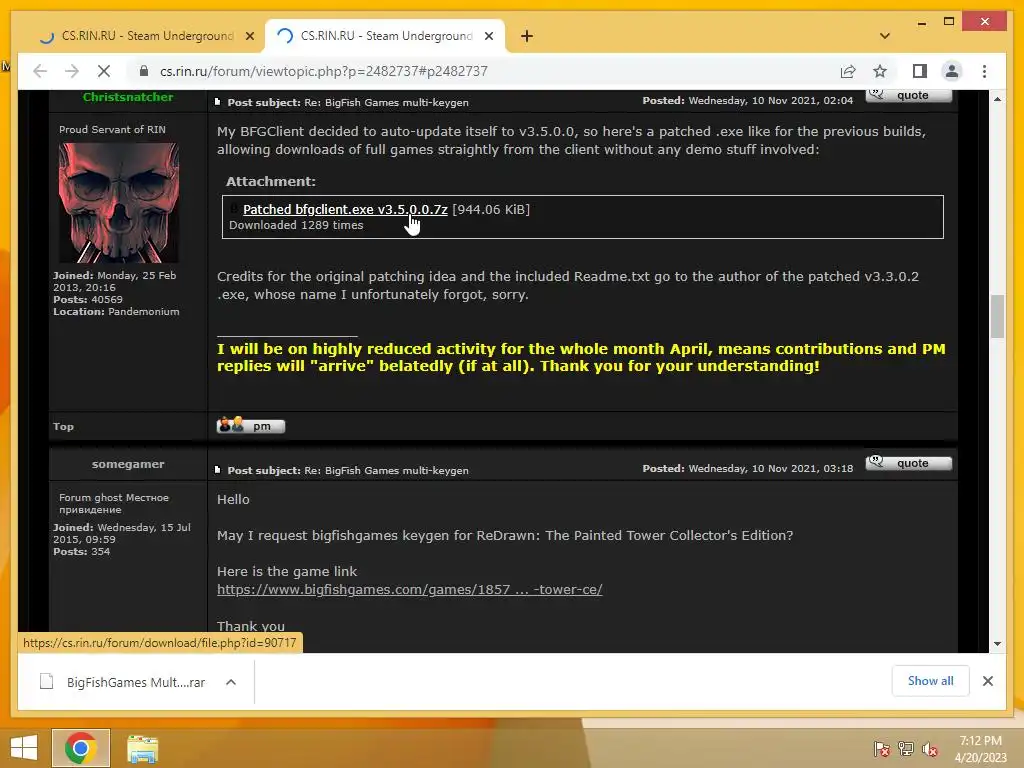Click the vertical scrollbar thumb

(x=997, y=317)
